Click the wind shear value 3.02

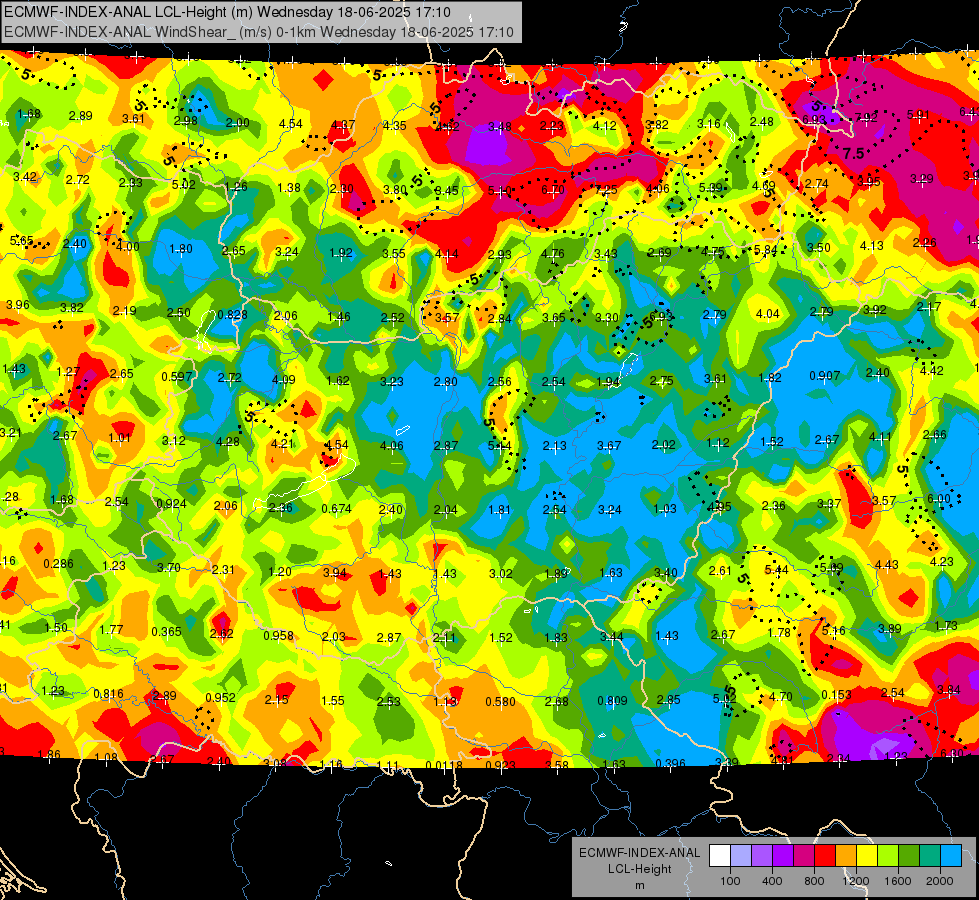[501, 573]
